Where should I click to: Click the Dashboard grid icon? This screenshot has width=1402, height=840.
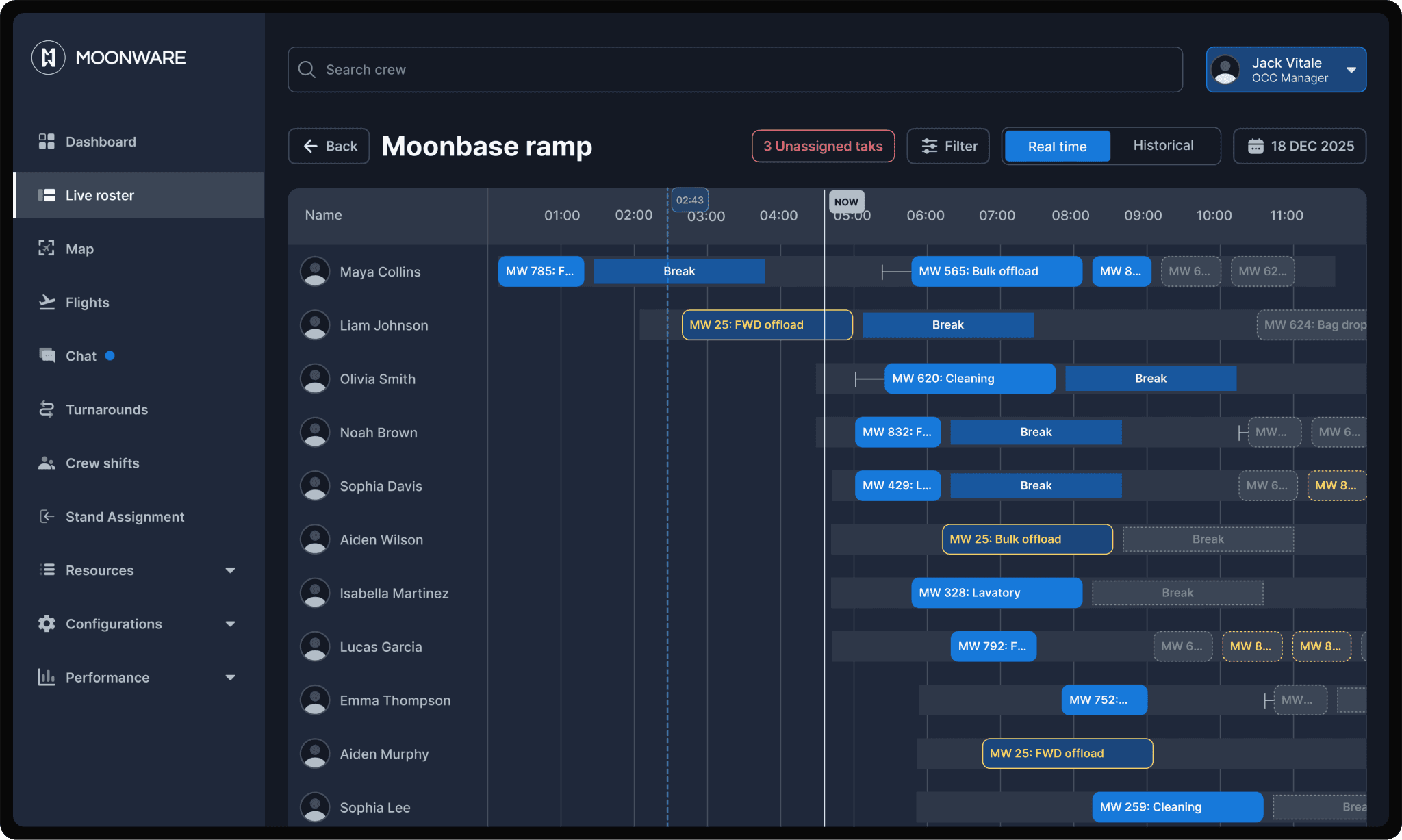point(47,142)
